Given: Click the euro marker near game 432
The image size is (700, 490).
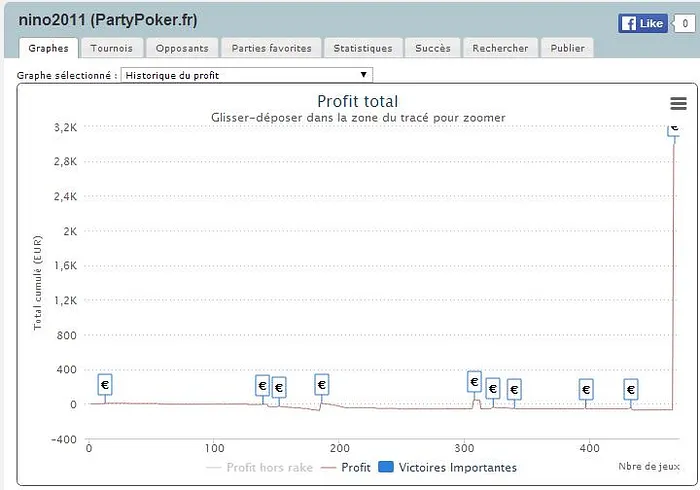Looking at the screenshot, I should click(631, 389).
